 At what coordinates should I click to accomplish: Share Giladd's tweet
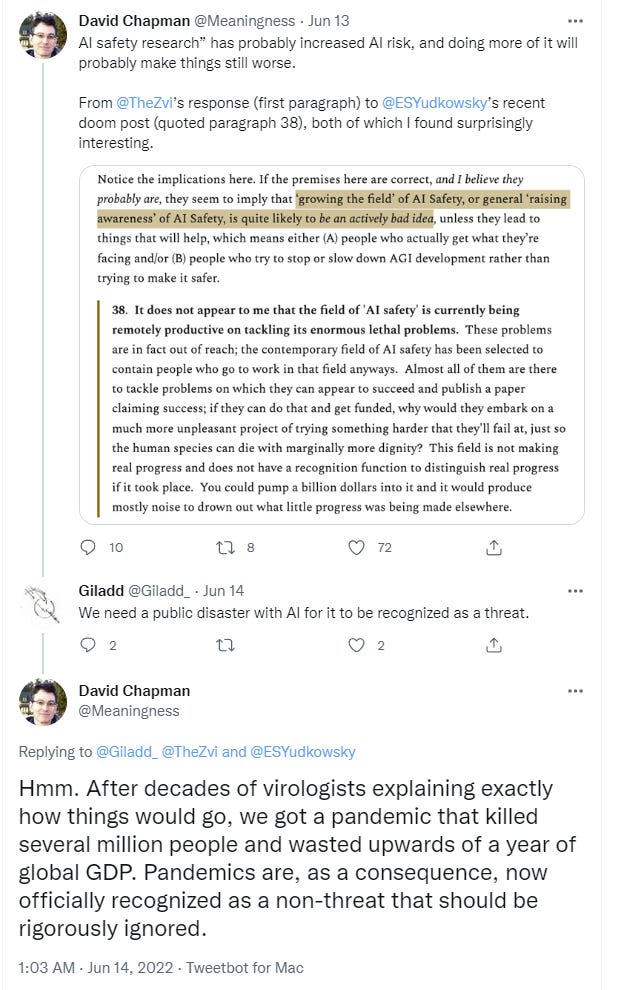click(x=493, y=645)
